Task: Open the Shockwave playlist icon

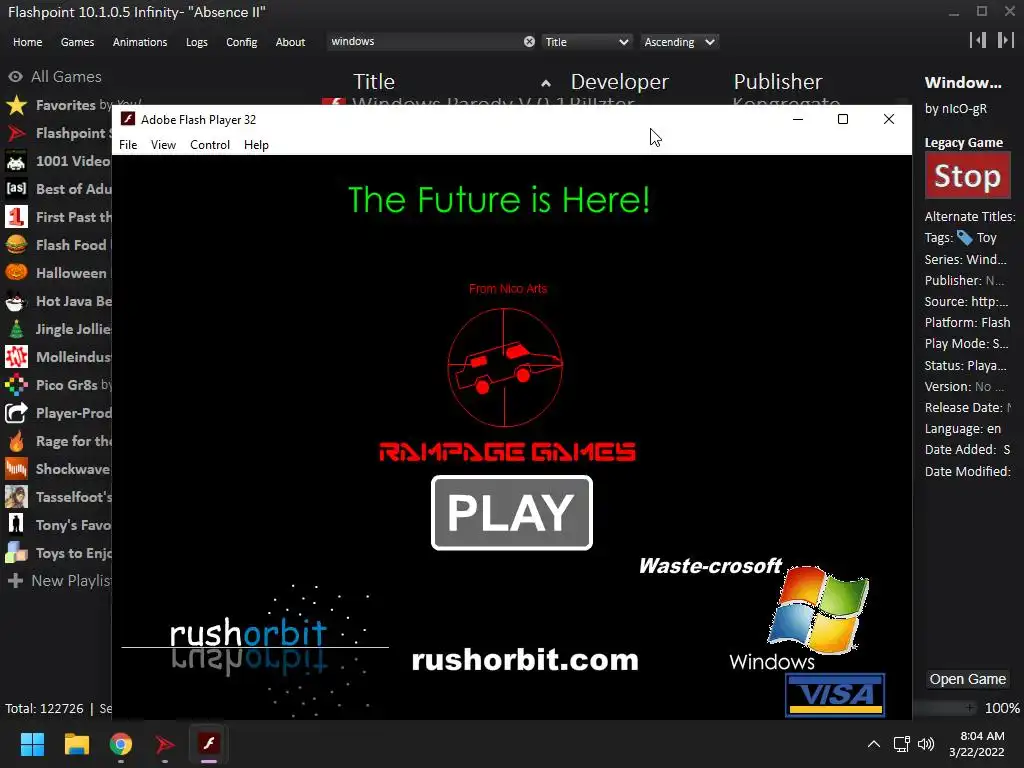Action: tap(16, 469)
